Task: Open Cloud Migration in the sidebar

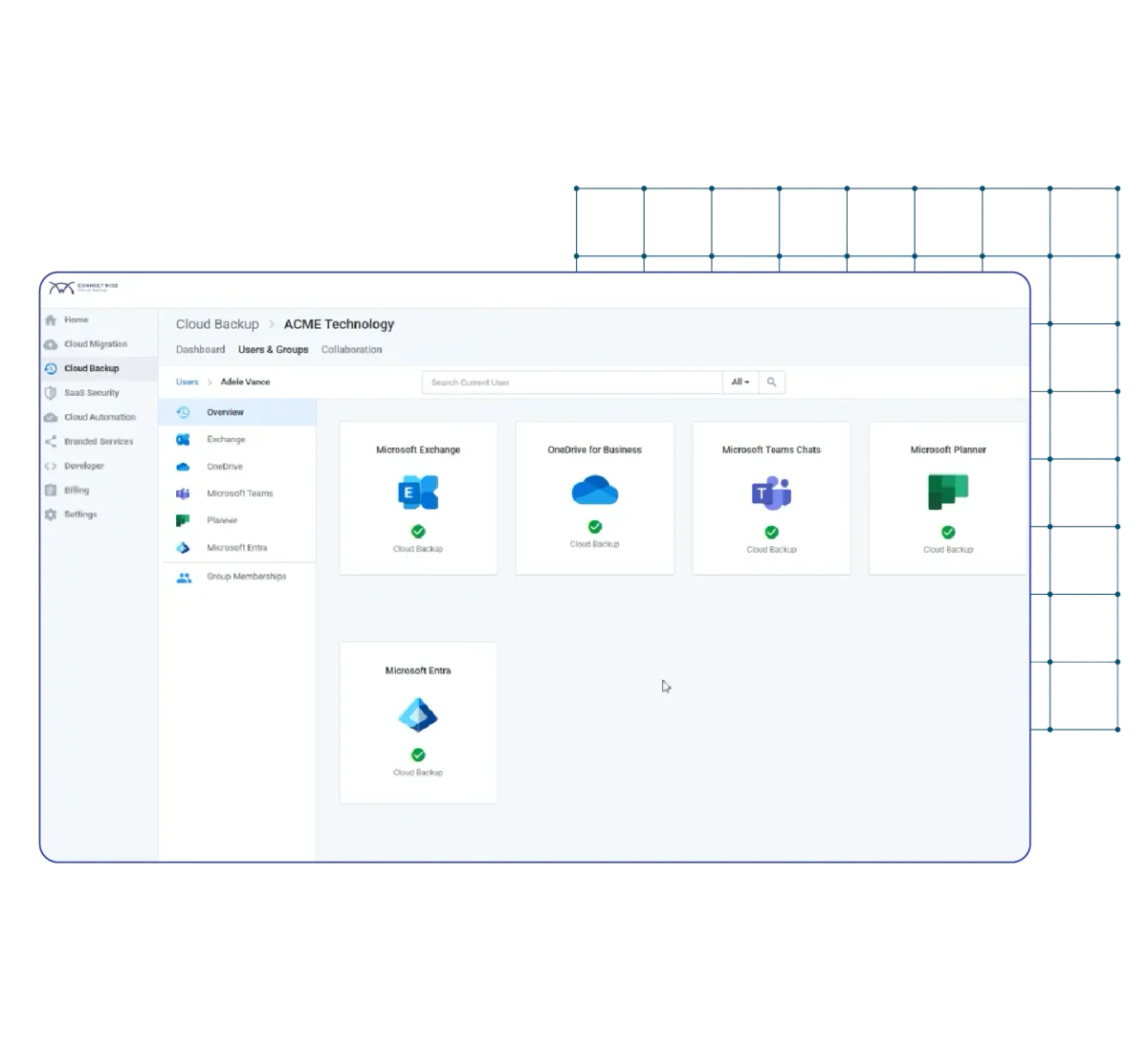Action: coord(99,344)
